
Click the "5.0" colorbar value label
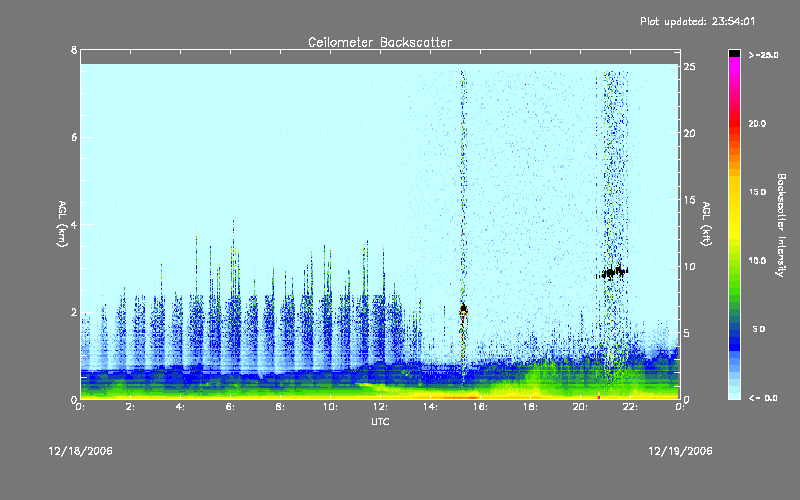[x=759, y=330]
